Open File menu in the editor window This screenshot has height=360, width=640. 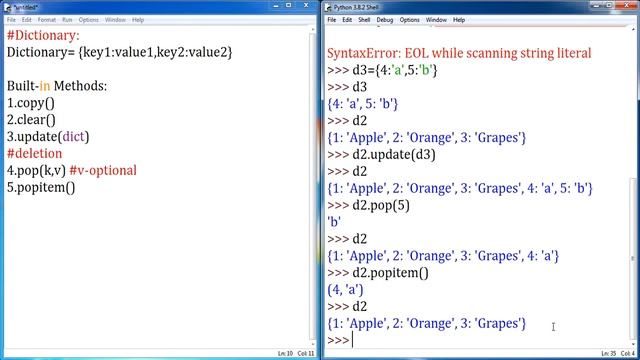click(x=11, y=20)
